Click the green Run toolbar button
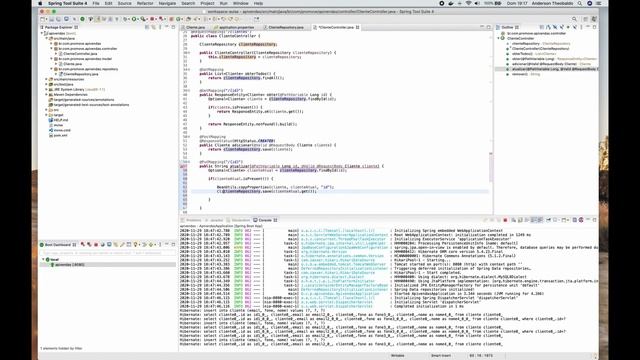Image resolution: width=640 pixels, height=360 pixels. (134, 19)
